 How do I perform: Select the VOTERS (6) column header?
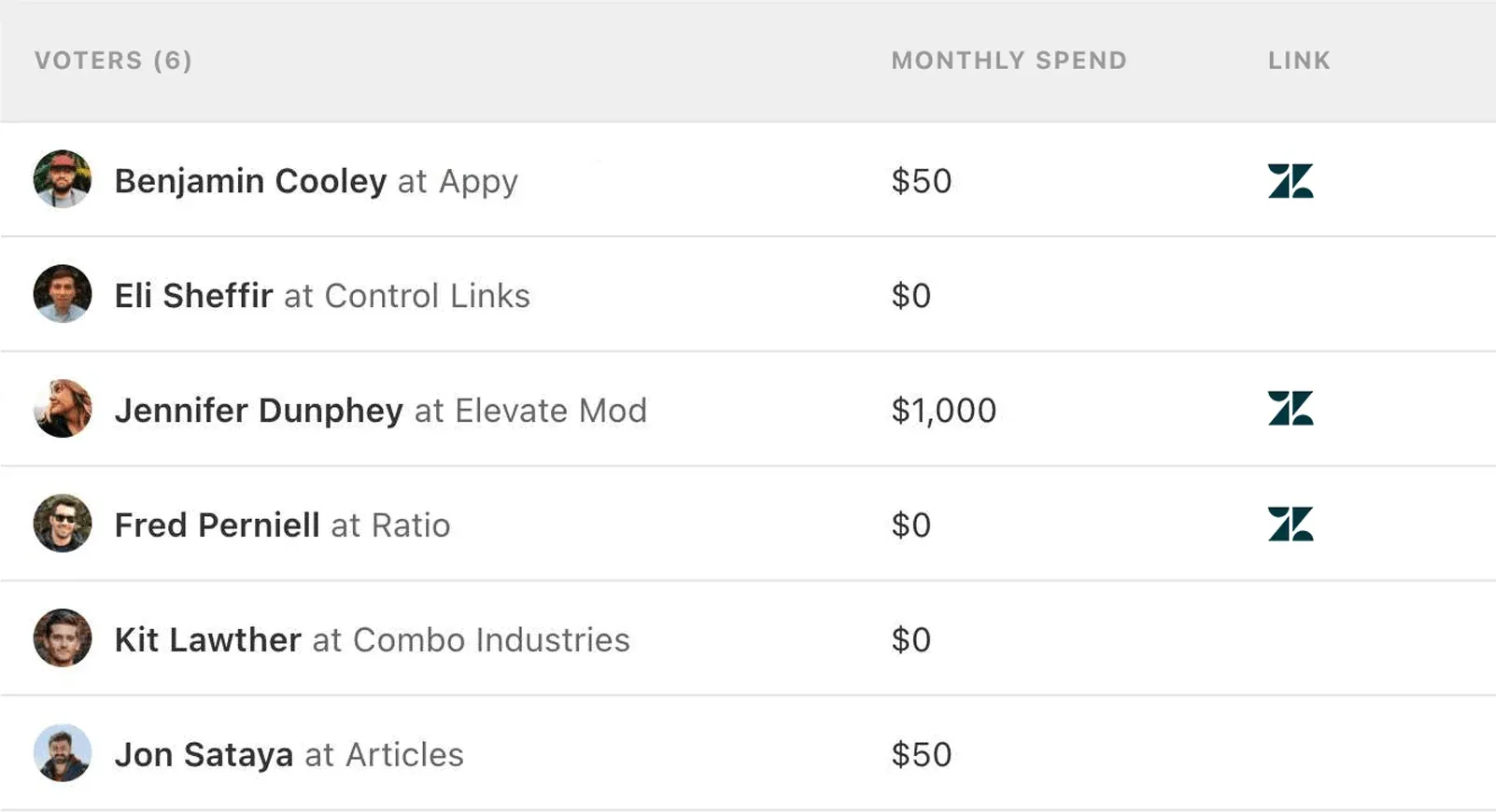click(x=113, y=60)
